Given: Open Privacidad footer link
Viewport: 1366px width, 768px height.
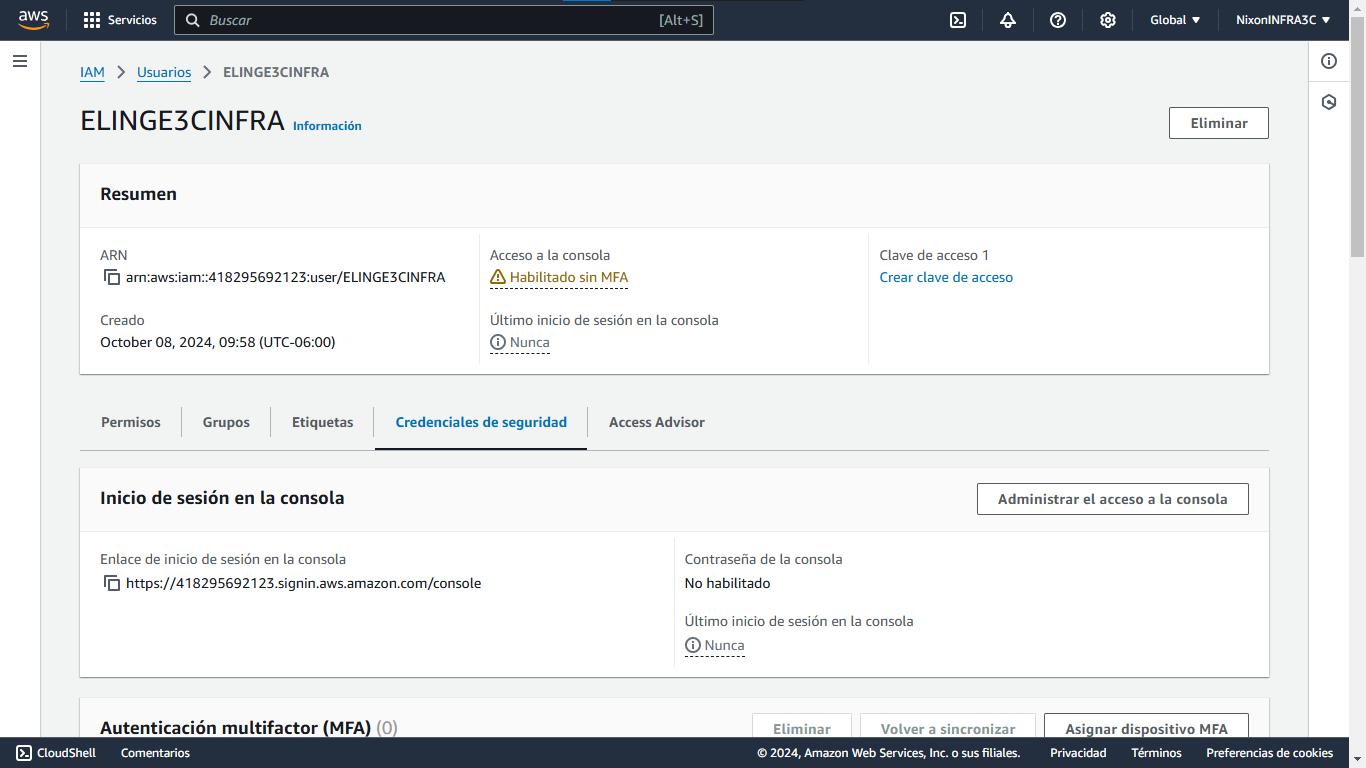Looking at the screenshot, I should tap(1078, 753).
